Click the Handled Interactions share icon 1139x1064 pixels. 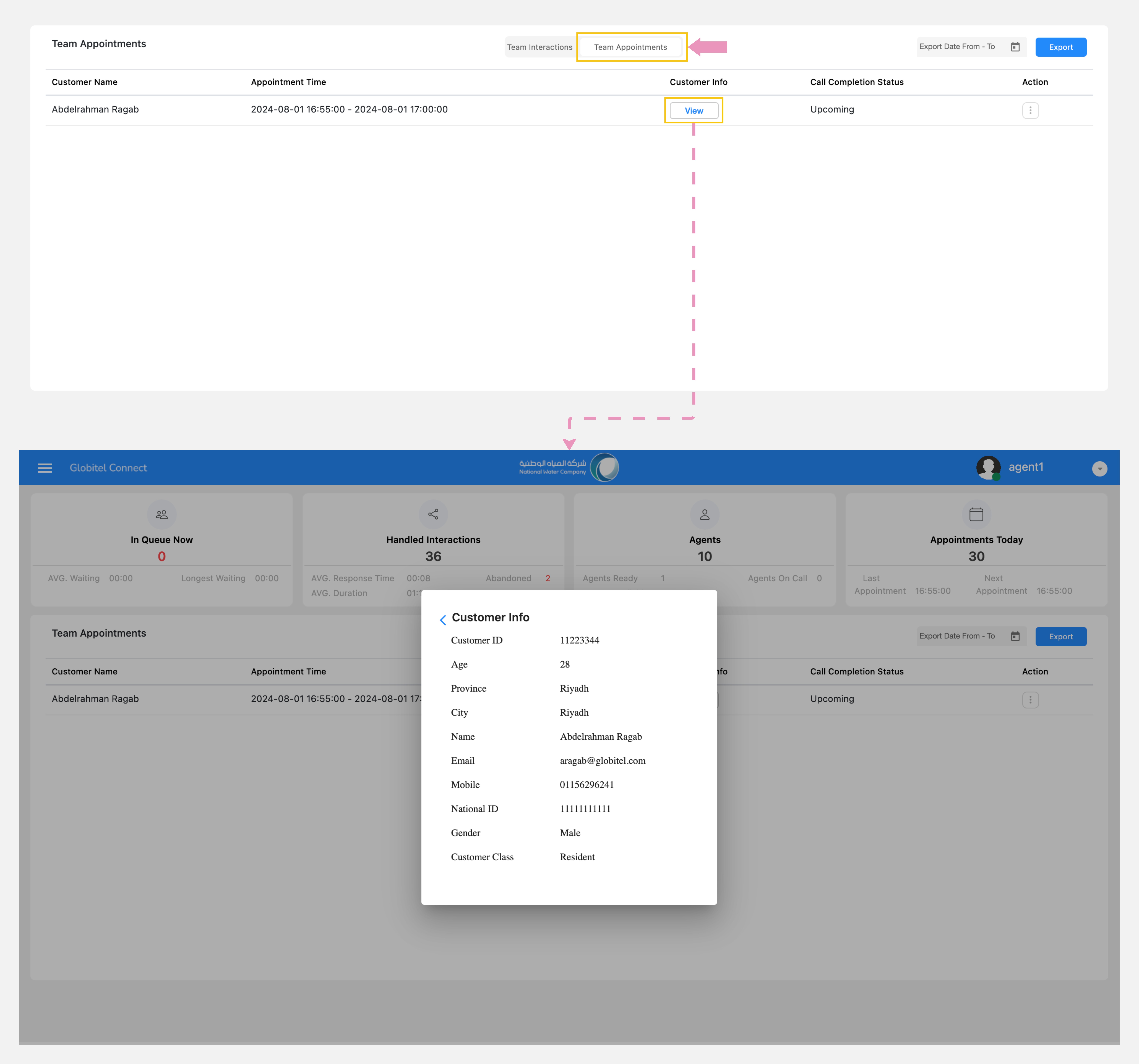click(433, 514)
